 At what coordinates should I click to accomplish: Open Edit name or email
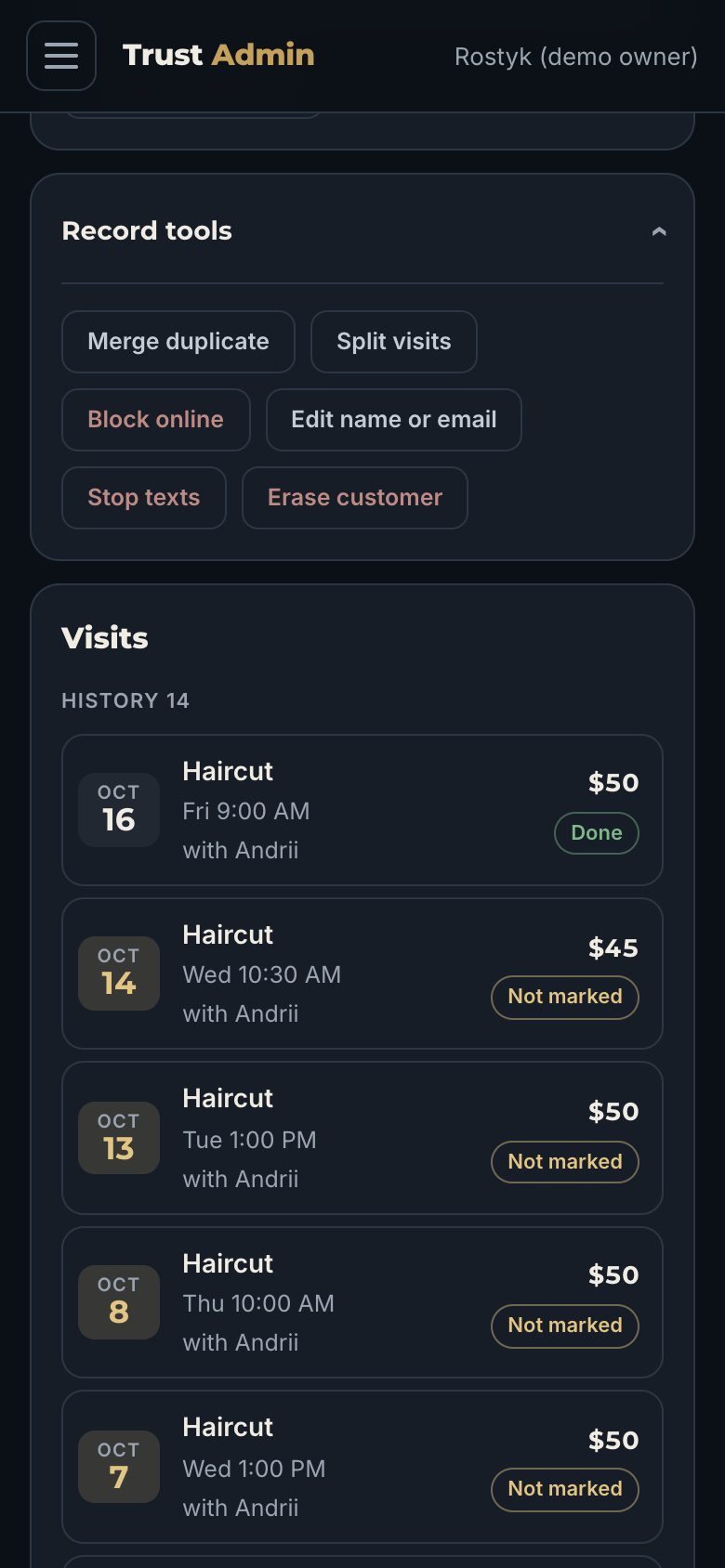click(x=394, y=420)
